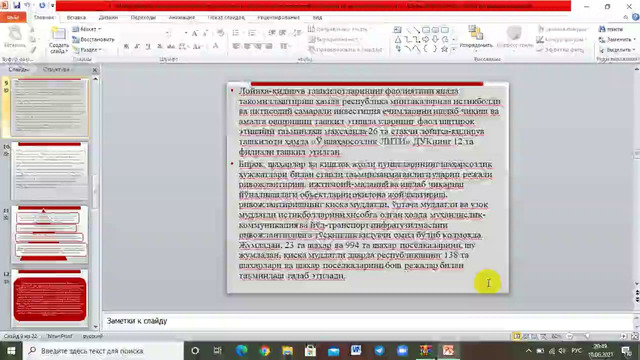Pick the font color button
This screenshot has width=640, height=360.
point(216,47)
